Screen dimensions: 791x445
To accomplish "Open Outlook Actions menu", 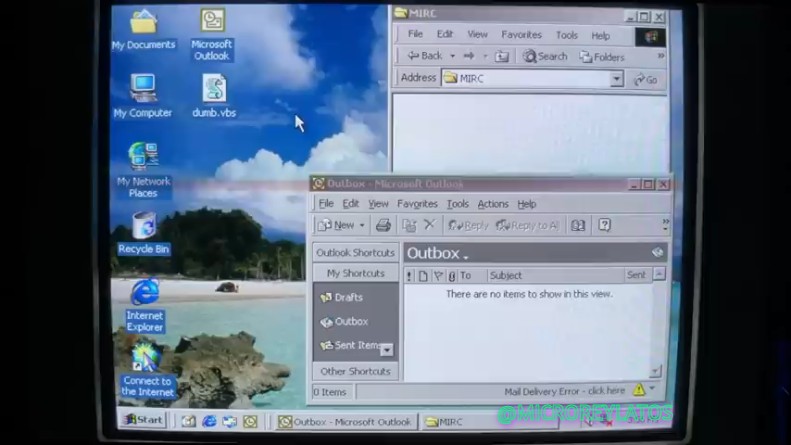I will click(493, 204).
